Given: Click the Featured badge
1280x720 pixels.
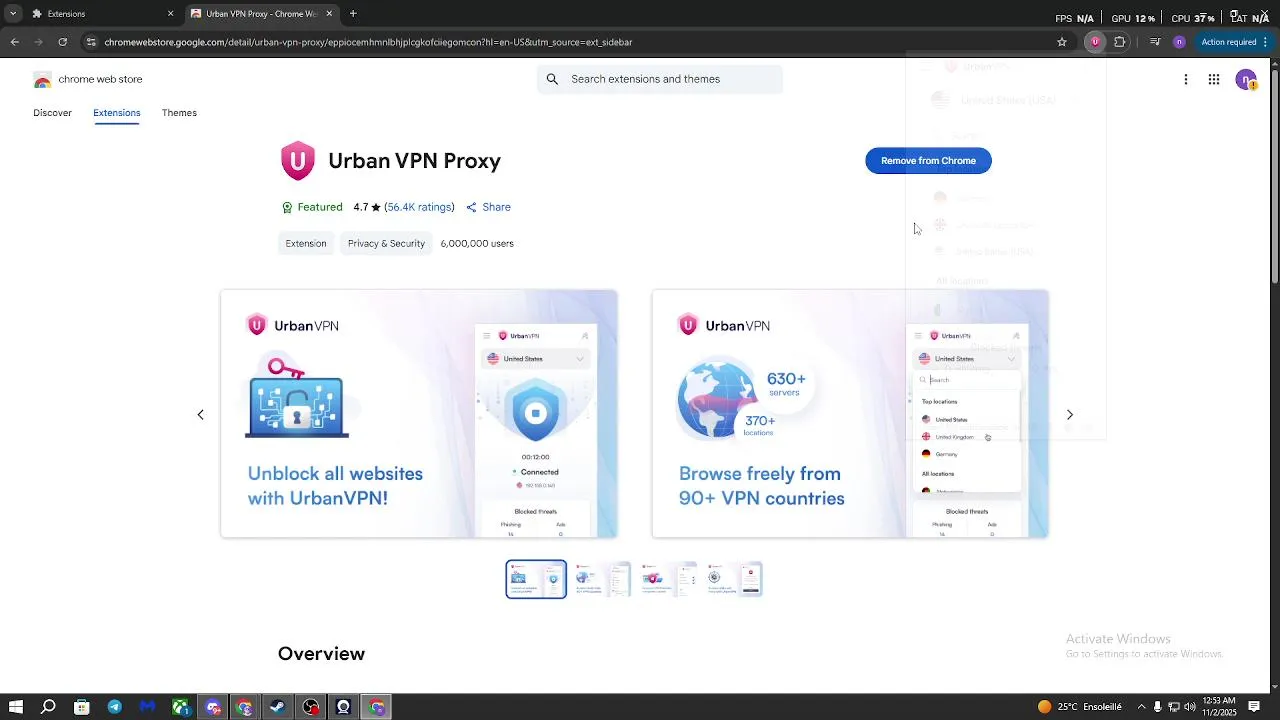Looking at the screenshot, I should pyautogui.click(x=312, y=207).
